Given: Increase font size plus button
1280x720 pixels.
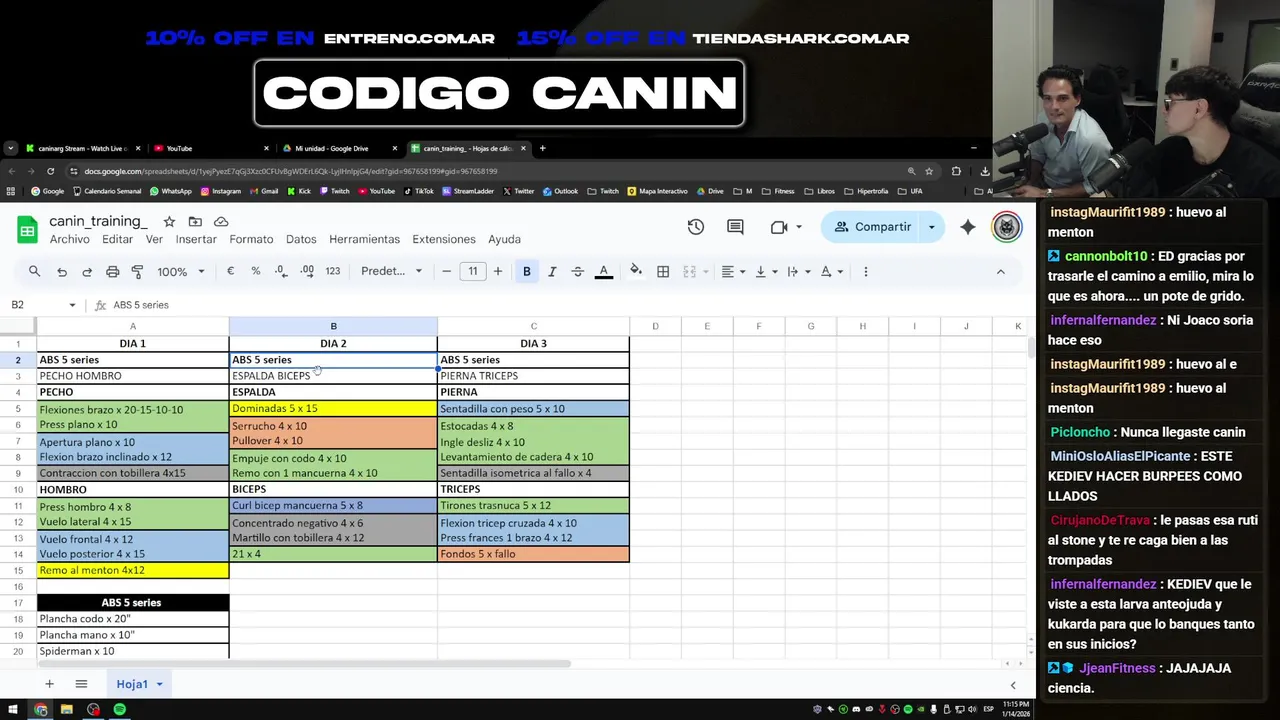Looking at the screenshot, I should (x=497, y=271).
